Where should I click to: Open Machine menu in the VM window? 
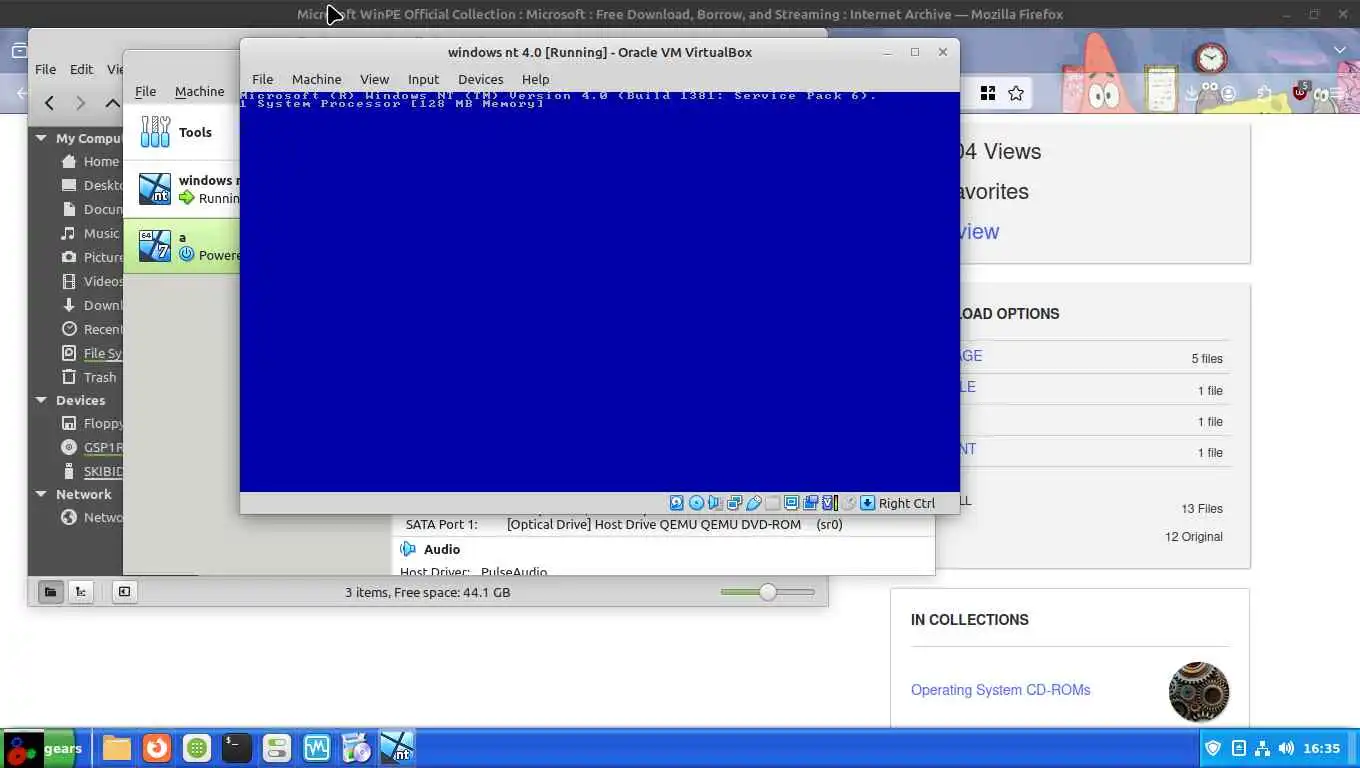316,79
